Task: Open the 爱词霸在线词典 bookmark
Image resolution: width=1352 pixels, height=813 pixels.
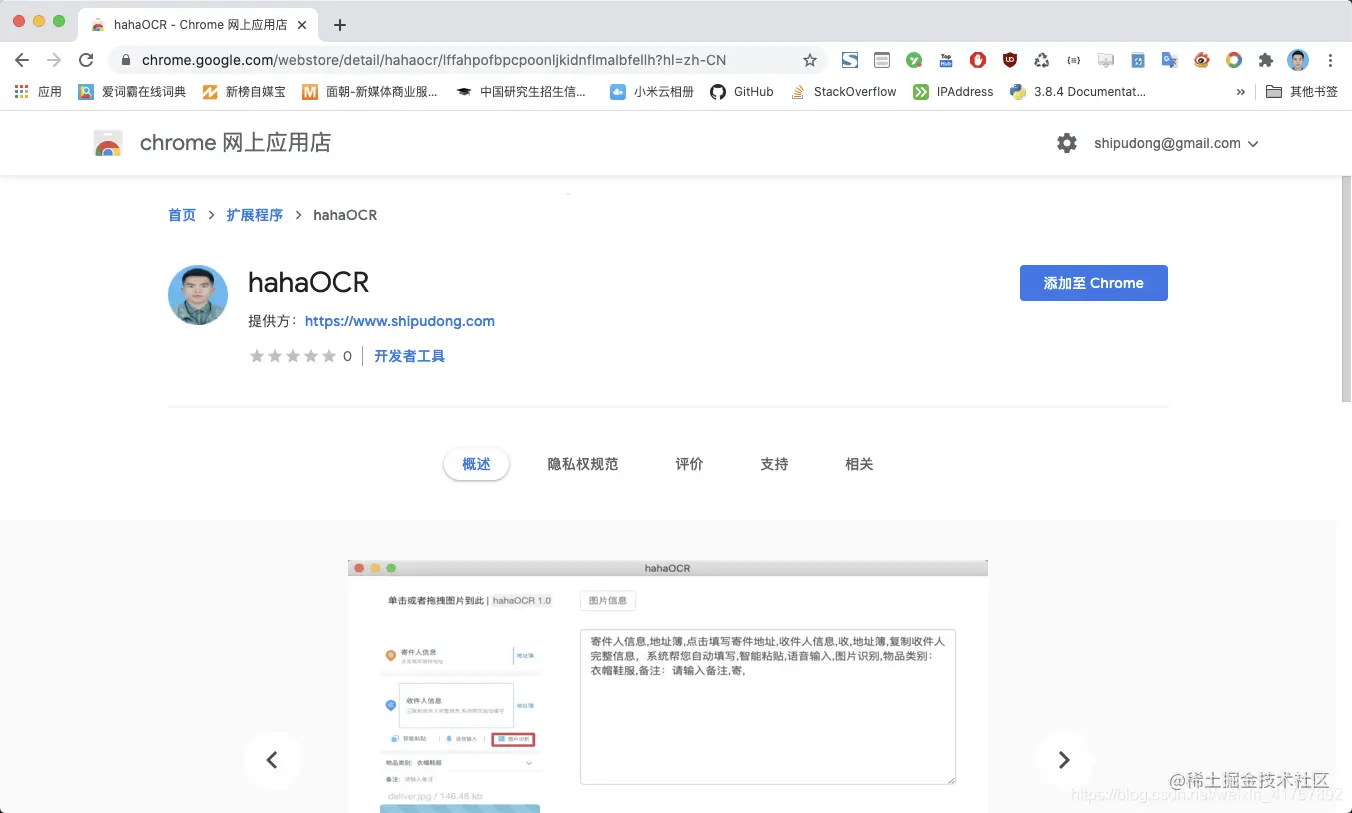Action: [x=132, y=91]
